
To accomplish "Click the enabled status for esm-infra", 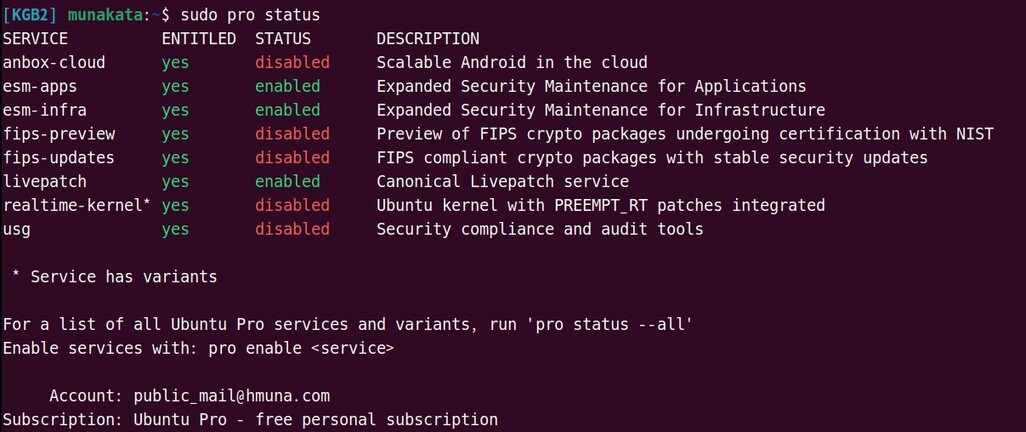I will click(287, 110).
